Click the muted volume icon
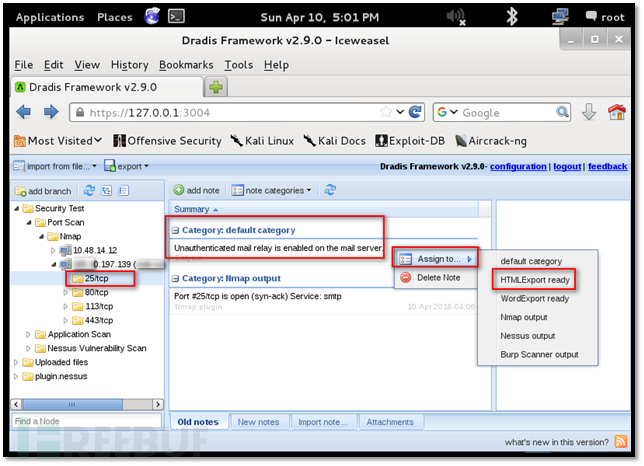The image size is (644, 466). pos(456,17)
